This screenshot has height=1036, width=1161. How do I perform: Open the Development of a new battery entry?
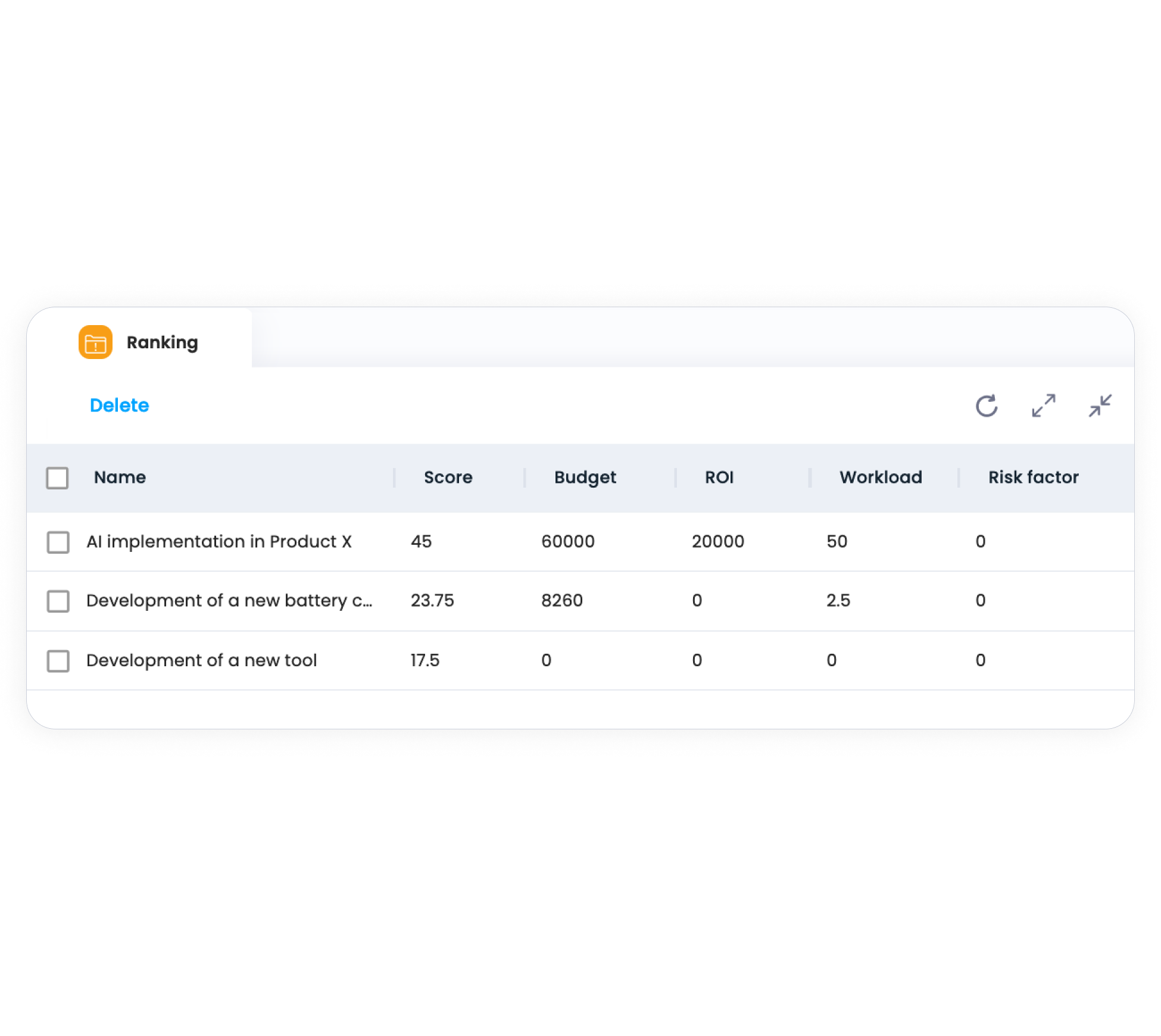[229, 601]
